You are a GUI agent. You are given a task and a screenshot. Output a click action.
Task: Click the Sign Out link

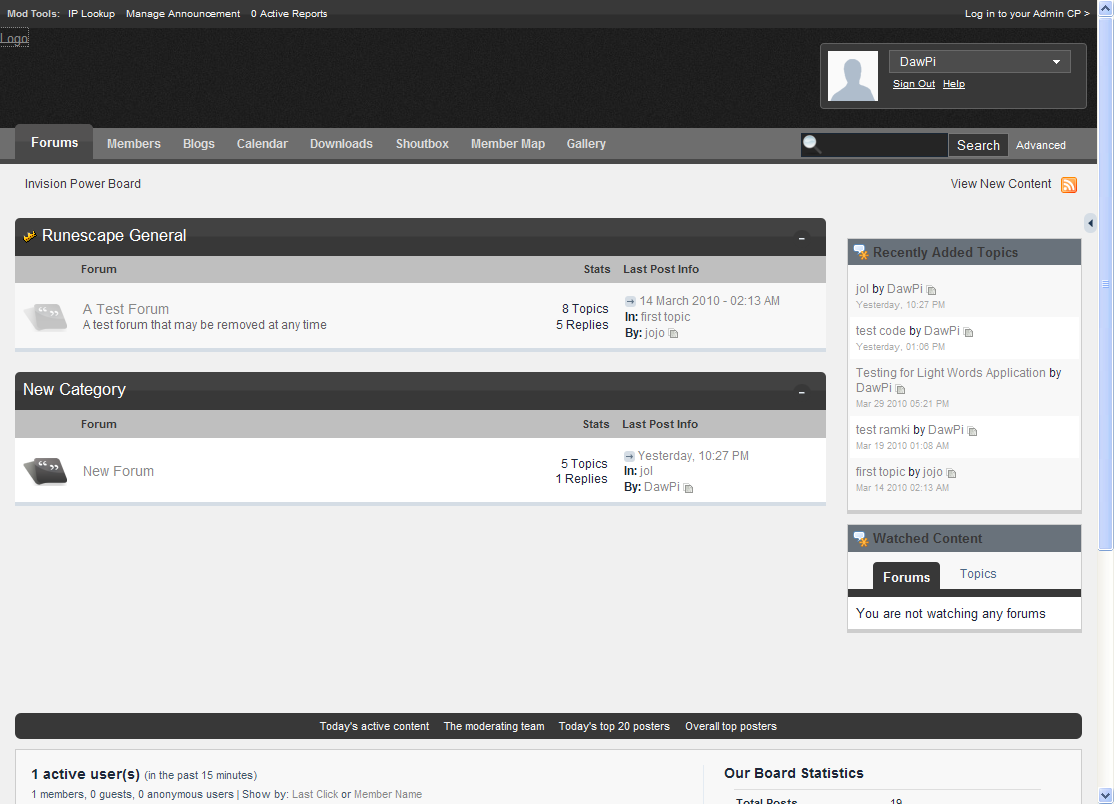point(913,84)
